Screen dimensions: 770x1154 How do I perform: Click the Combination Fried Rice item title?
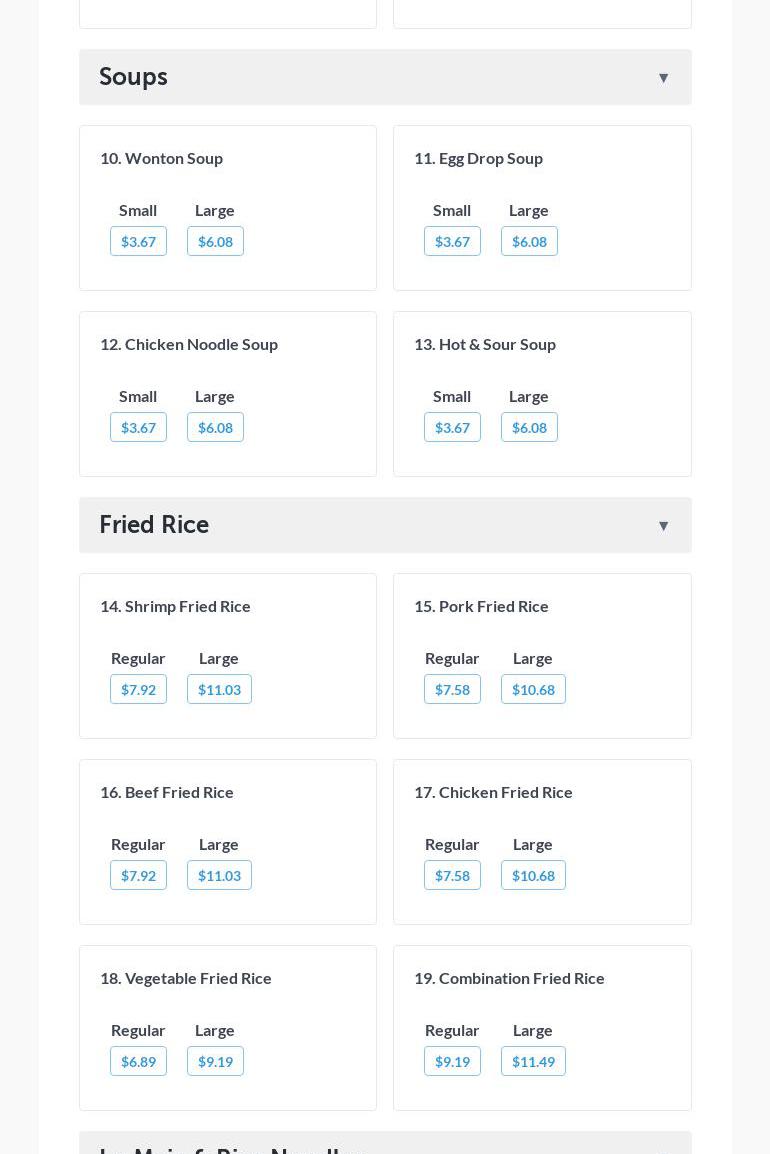tap(509, 978)
